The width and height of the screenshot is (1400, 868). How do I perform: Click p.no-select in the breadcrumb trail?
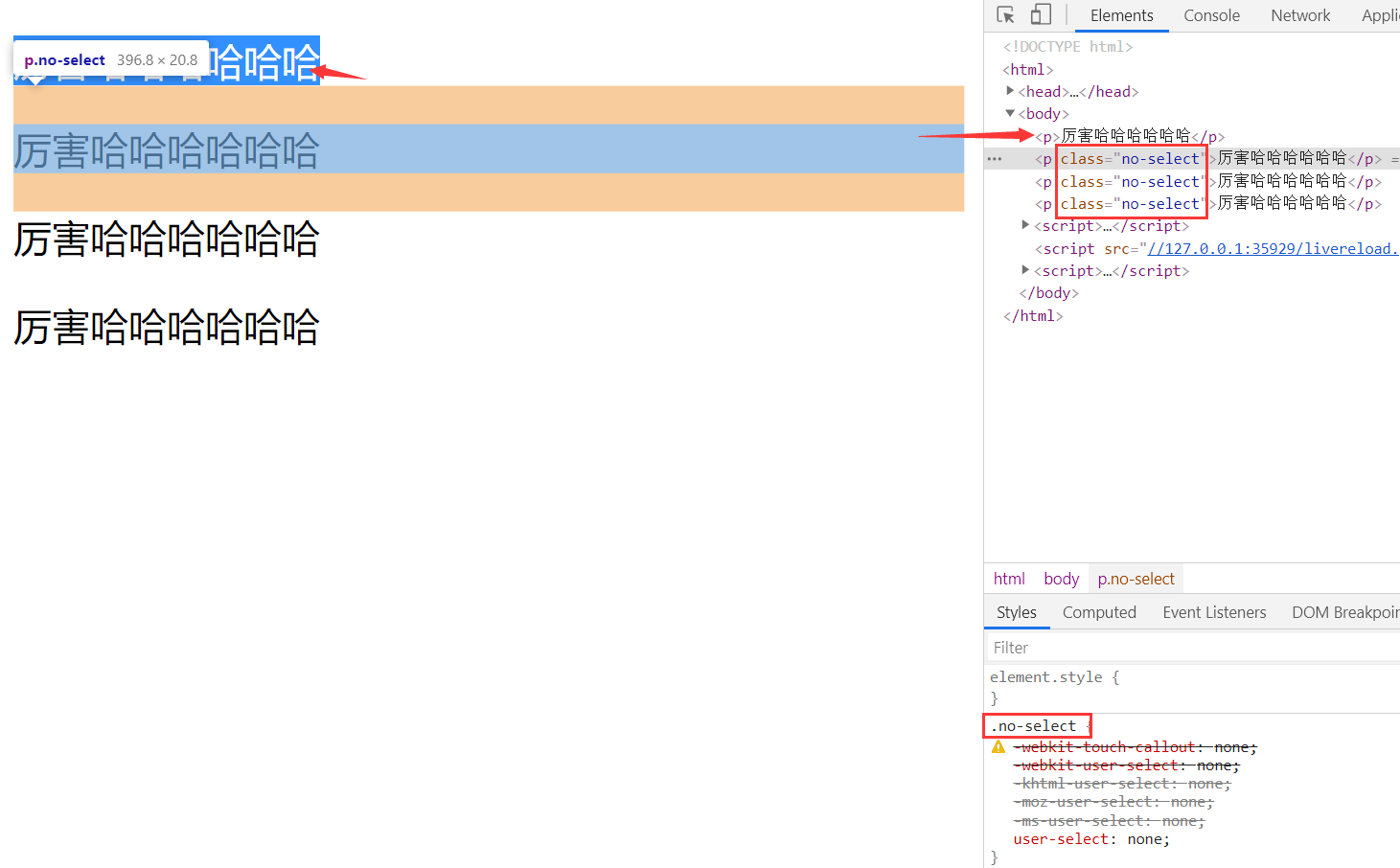pyautogui.click(x=1136, y=579)
